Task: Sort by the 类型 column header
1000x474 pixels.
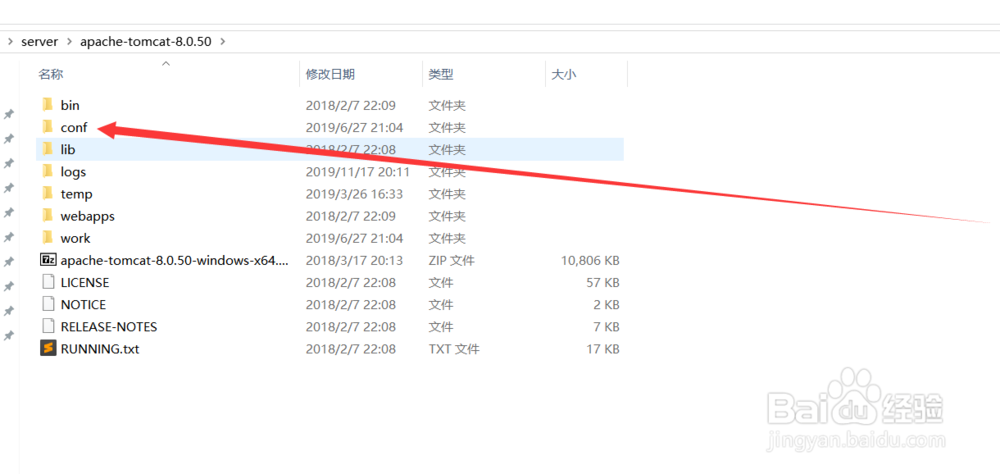Action: pos(441,75)
